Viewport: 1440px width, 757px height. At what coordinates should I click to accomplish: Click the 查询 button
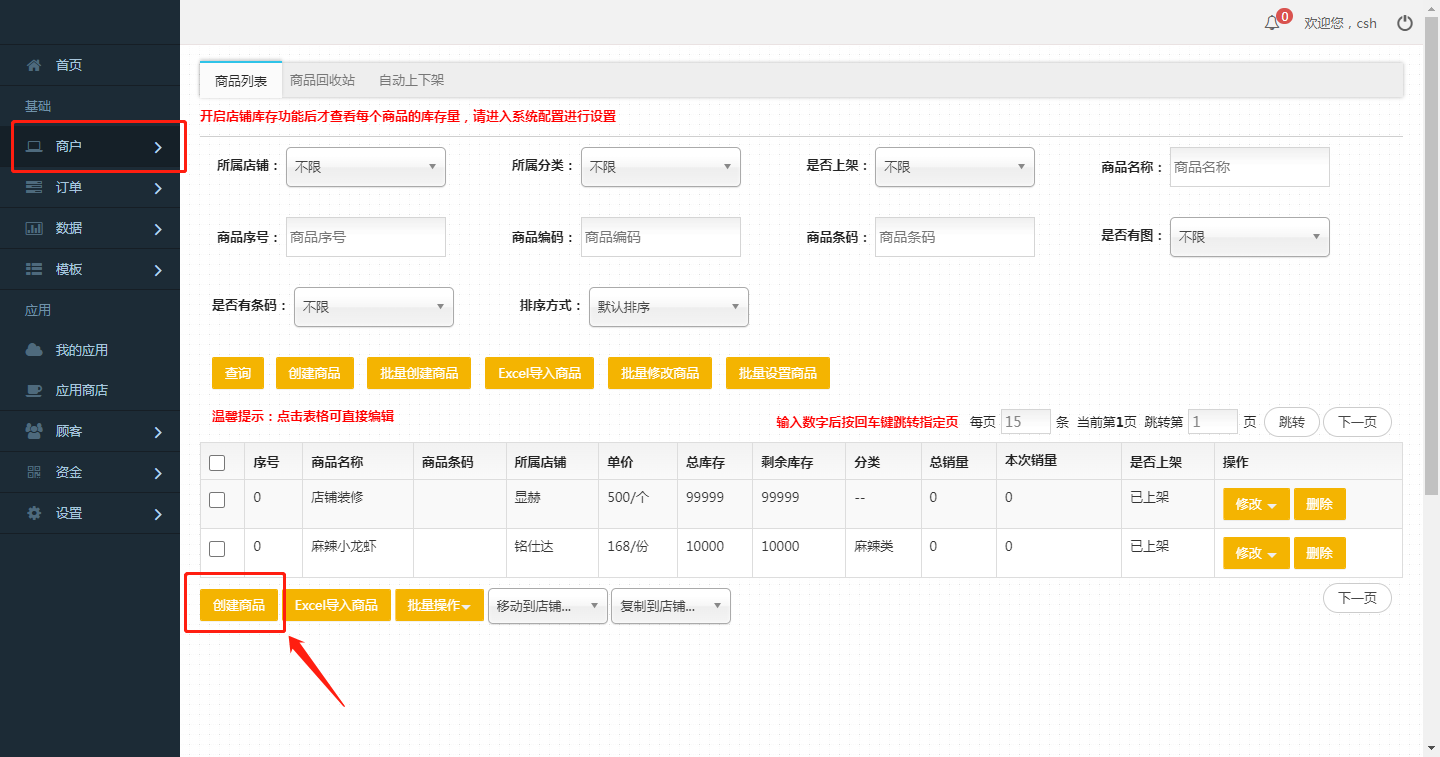click(x=238, y=373)
